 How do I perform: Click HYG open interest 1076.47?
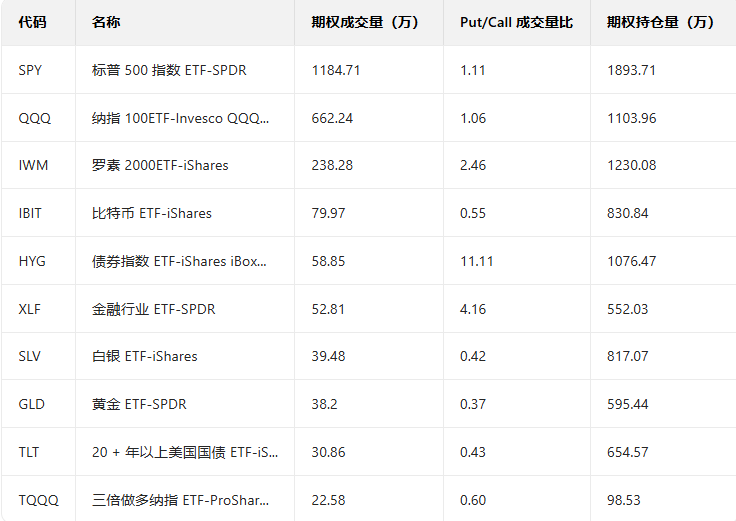pos(631,261)
